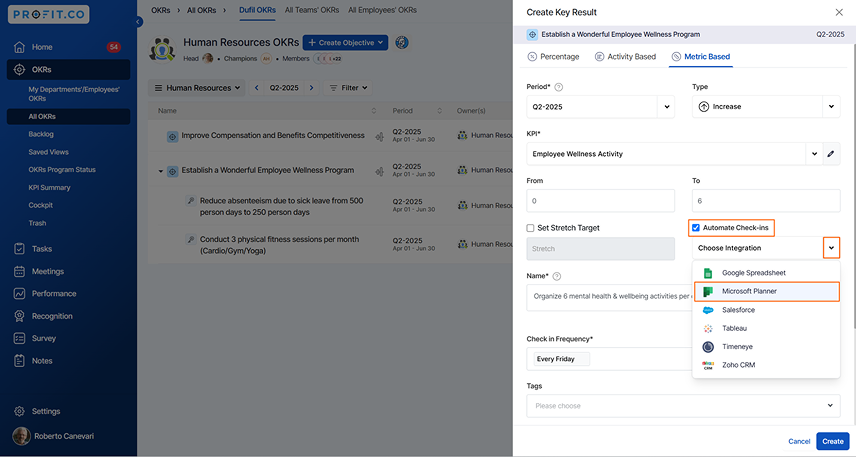Click the Human Resources department avatar icon
This screenshot has width=856, height=457.
[162, 49]
